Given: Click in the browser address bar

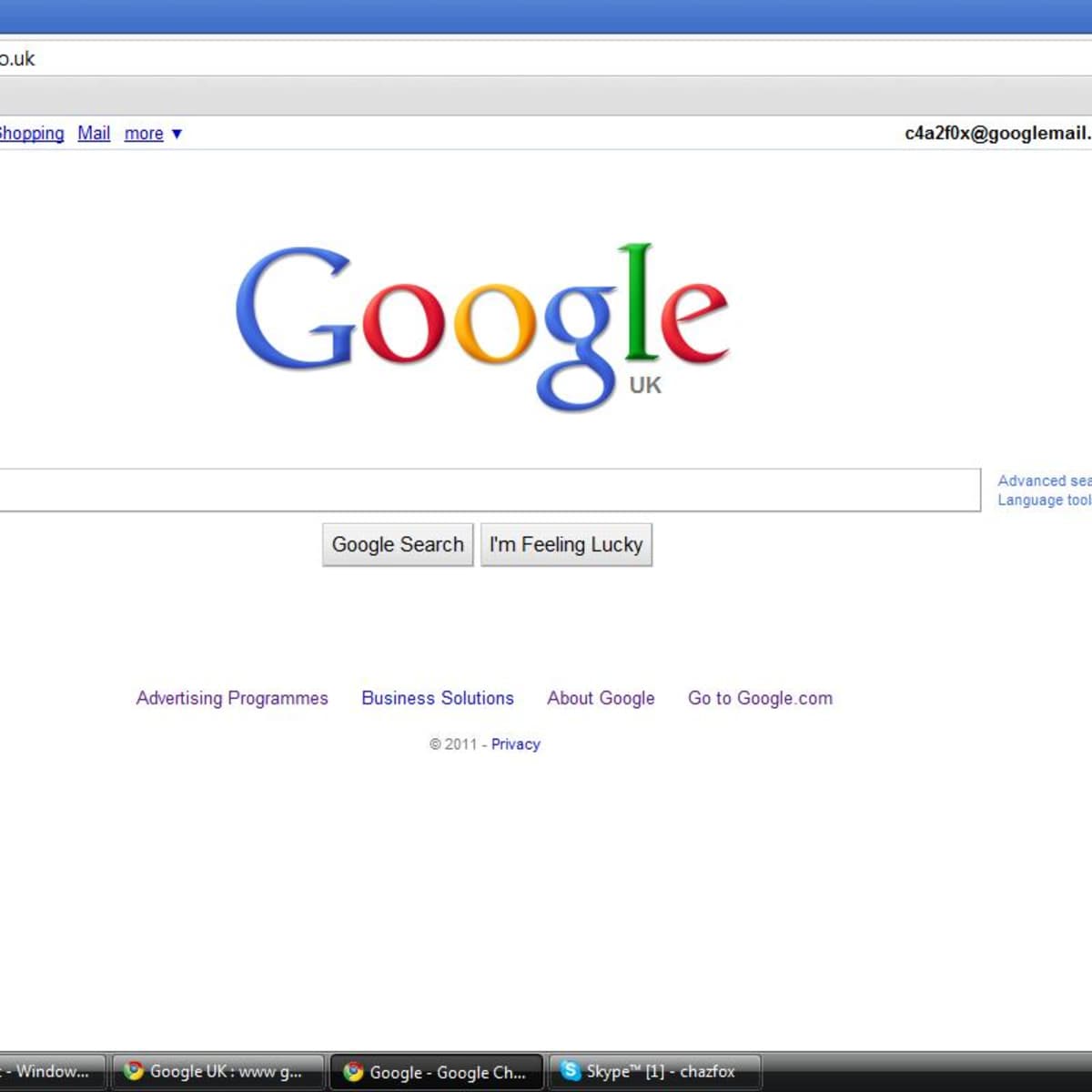Looking at the screenshot, I should point(546,59).
